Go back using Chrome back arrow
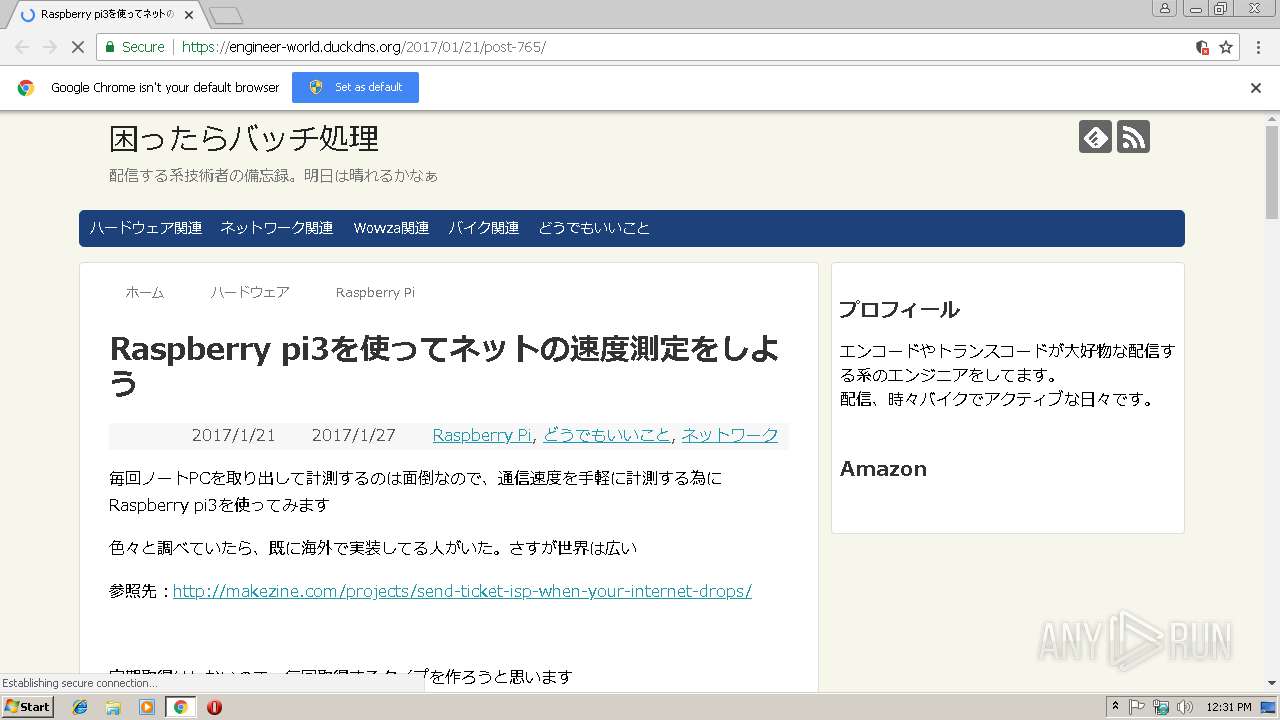 pos(21,47)
